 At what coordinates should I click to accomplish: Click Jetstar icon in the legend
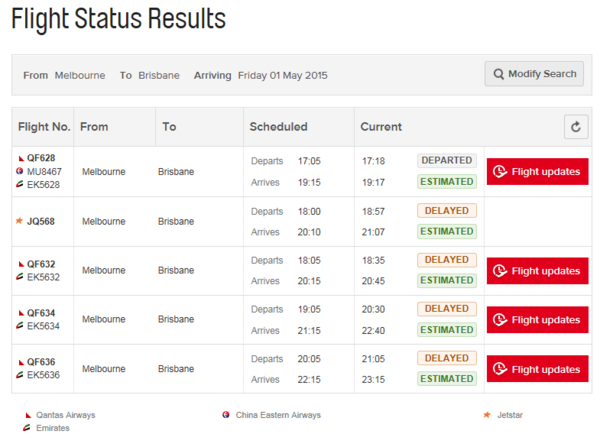point(487,415)
